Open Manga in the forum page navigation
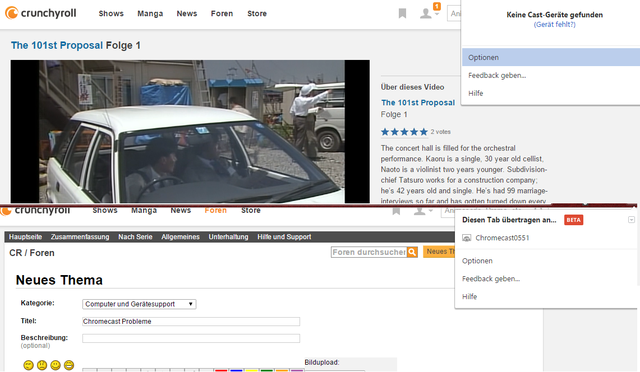 coord(144,210)
